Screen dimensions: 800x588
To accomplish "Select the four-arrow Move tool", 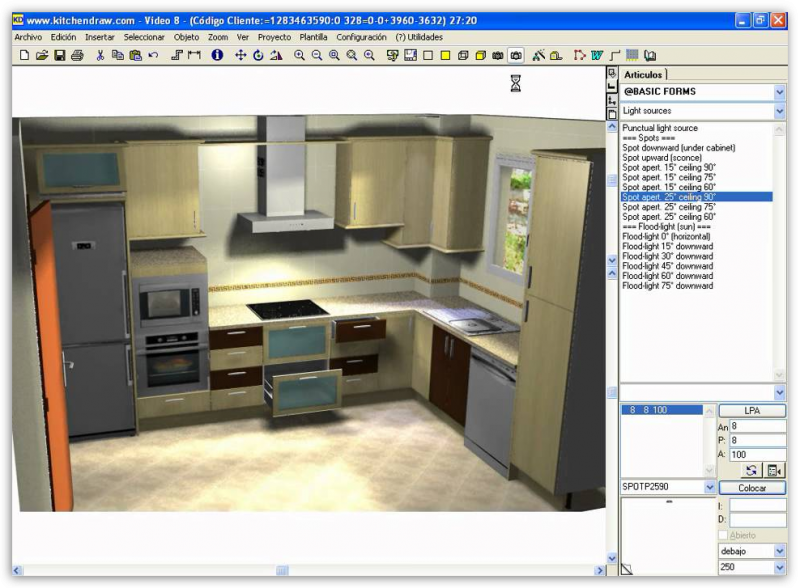I will click(x=241, y=56).
